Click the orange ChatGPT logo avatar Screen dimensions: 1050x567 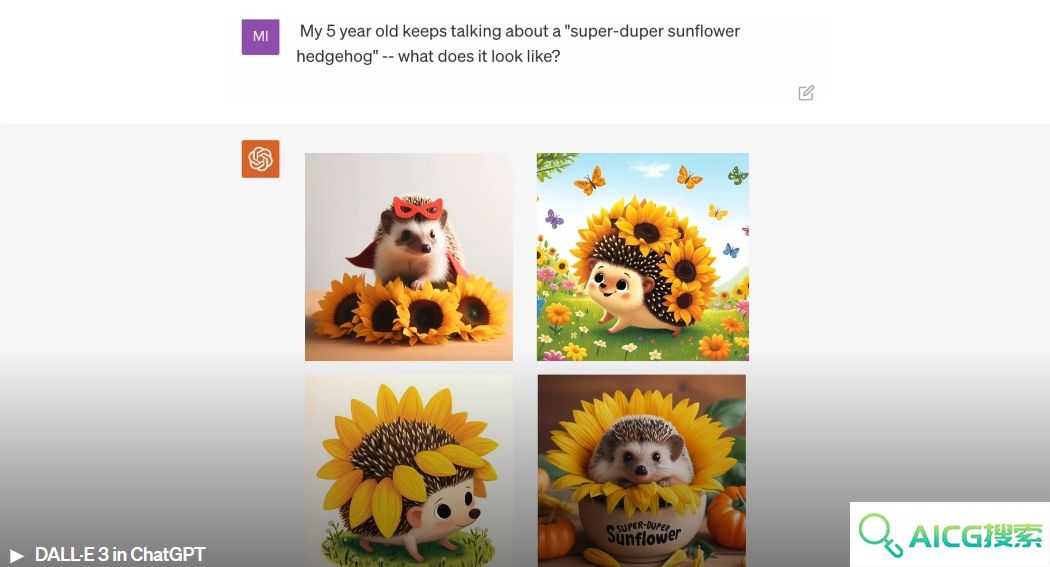(x=260, y=159)
